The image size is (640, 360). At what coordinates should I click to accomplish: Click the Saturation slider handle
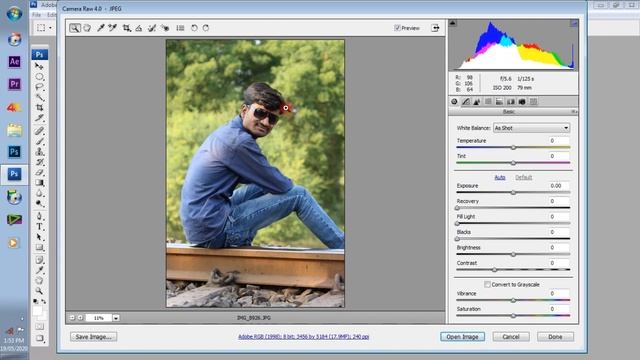513,316
